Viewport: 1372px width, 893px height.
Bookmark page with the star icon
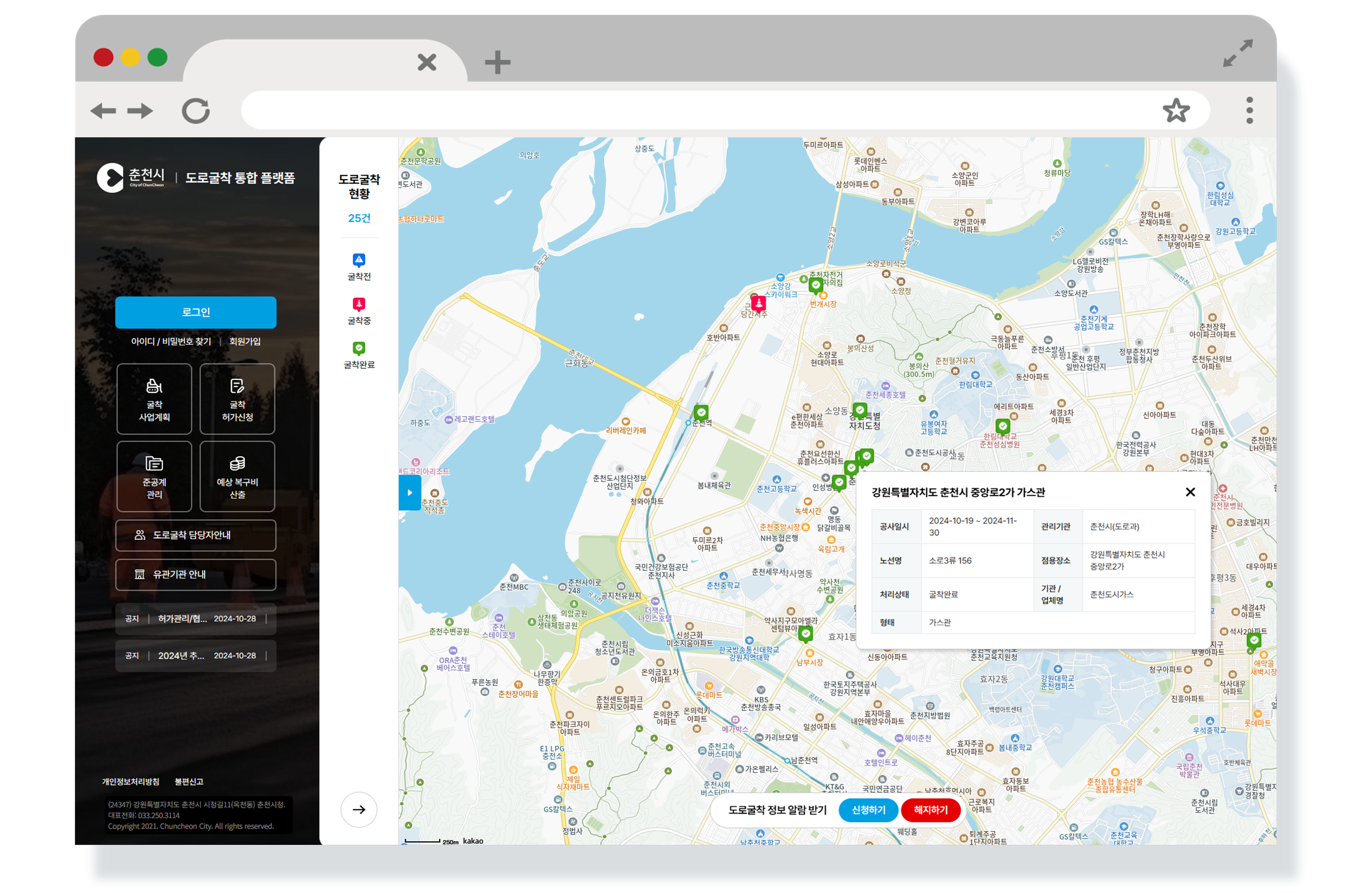[x=1176, y=111]
